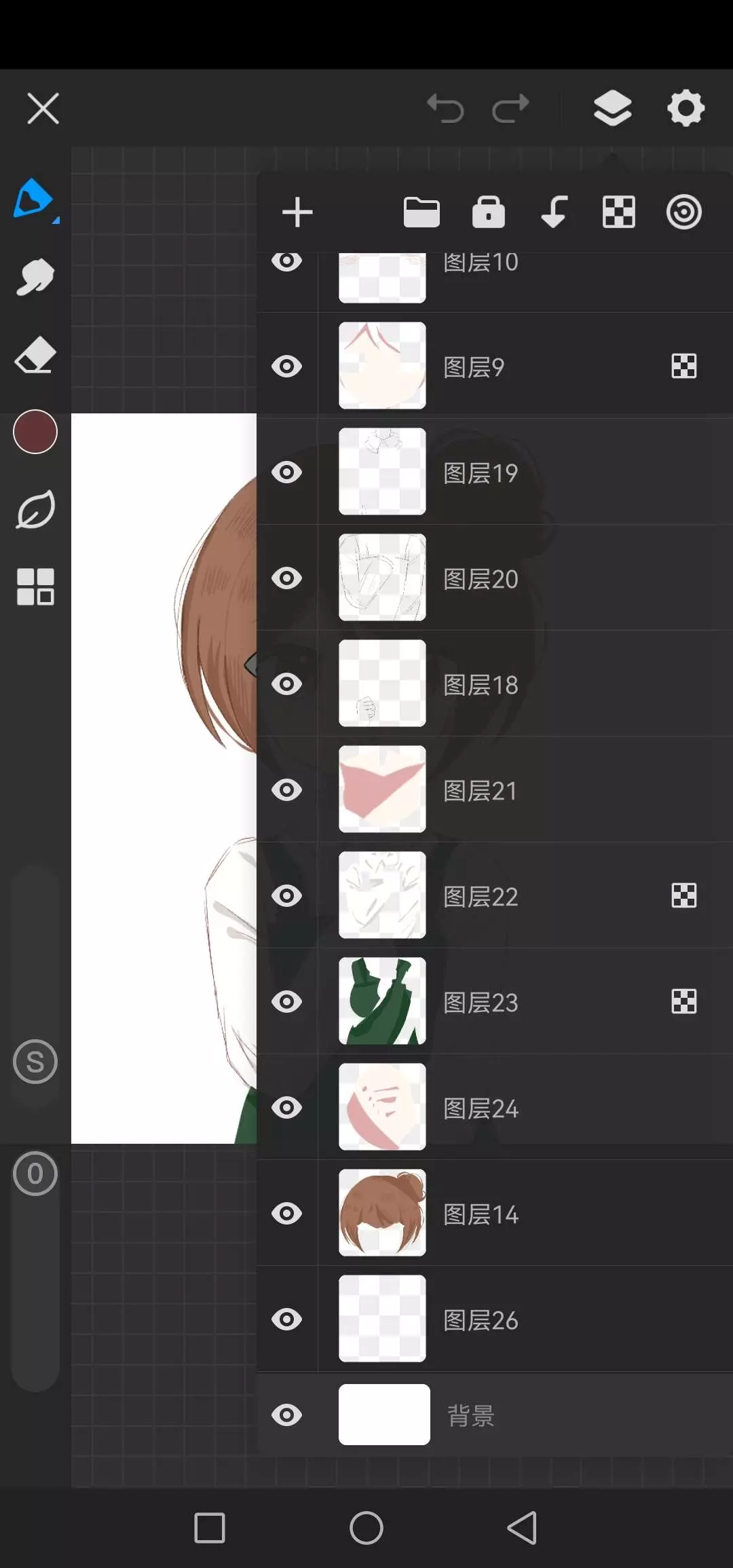Hide layer 图层19
Screen dimensions: 733x1568
click(x=287, y=472)
